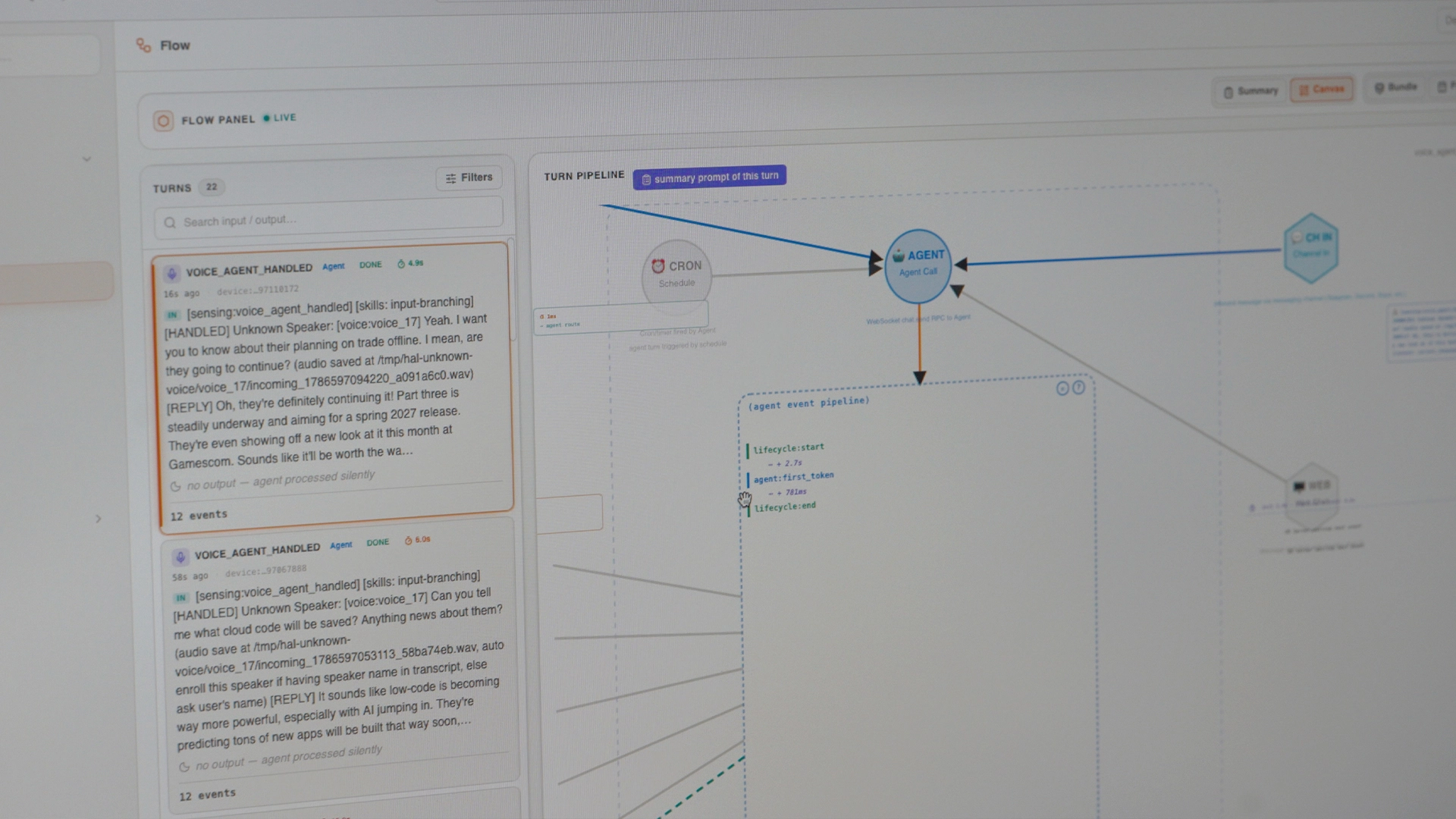The image size is (1456, 819).
Task: Collapse the left sidebar chevron down
Action: click(x=86, y=159)
